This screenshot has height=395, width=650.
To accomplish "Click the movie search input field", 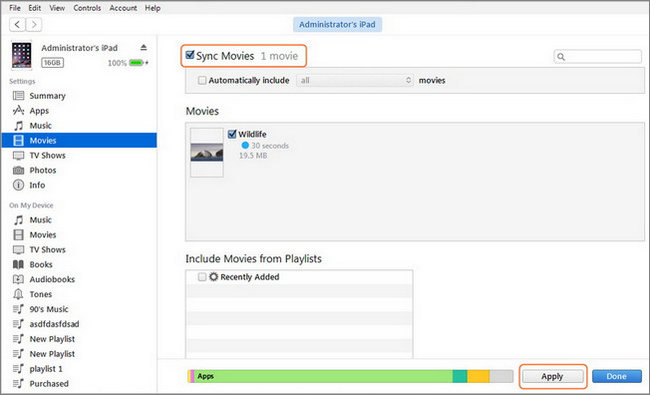I will [598, 57].
